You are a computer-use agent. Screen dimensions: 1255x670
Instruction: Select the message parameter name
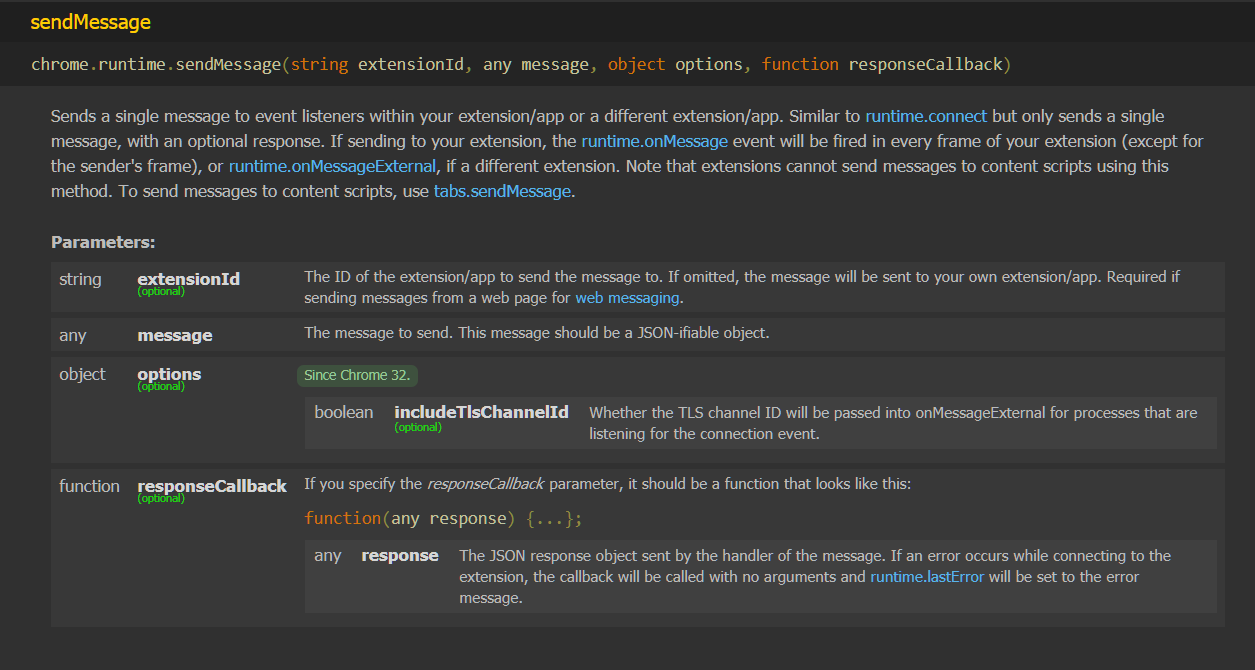[174, 334]
